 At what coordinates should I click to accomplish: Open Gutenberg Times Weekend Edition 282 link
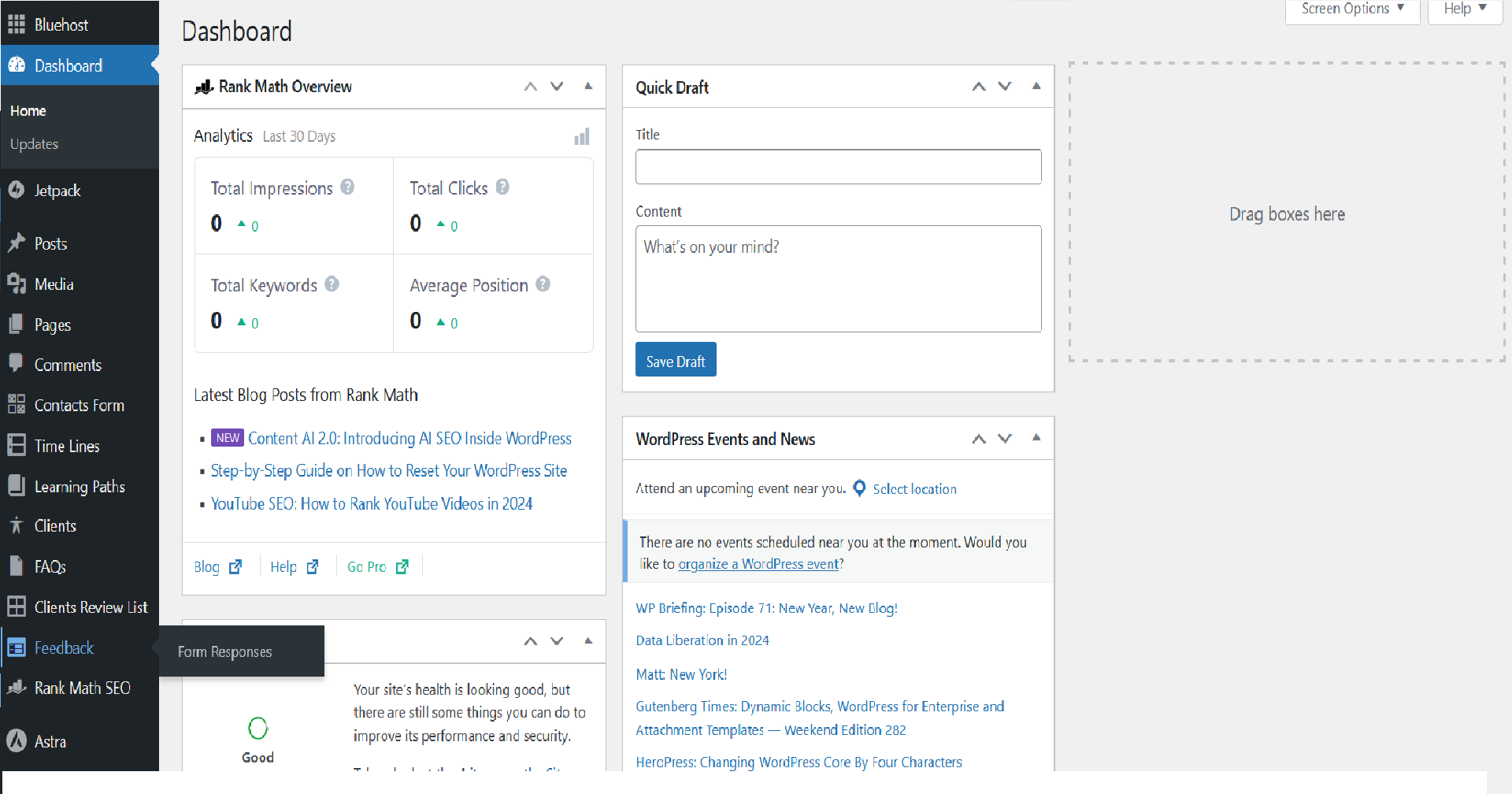pyautogui.click(x=820, y=718)
